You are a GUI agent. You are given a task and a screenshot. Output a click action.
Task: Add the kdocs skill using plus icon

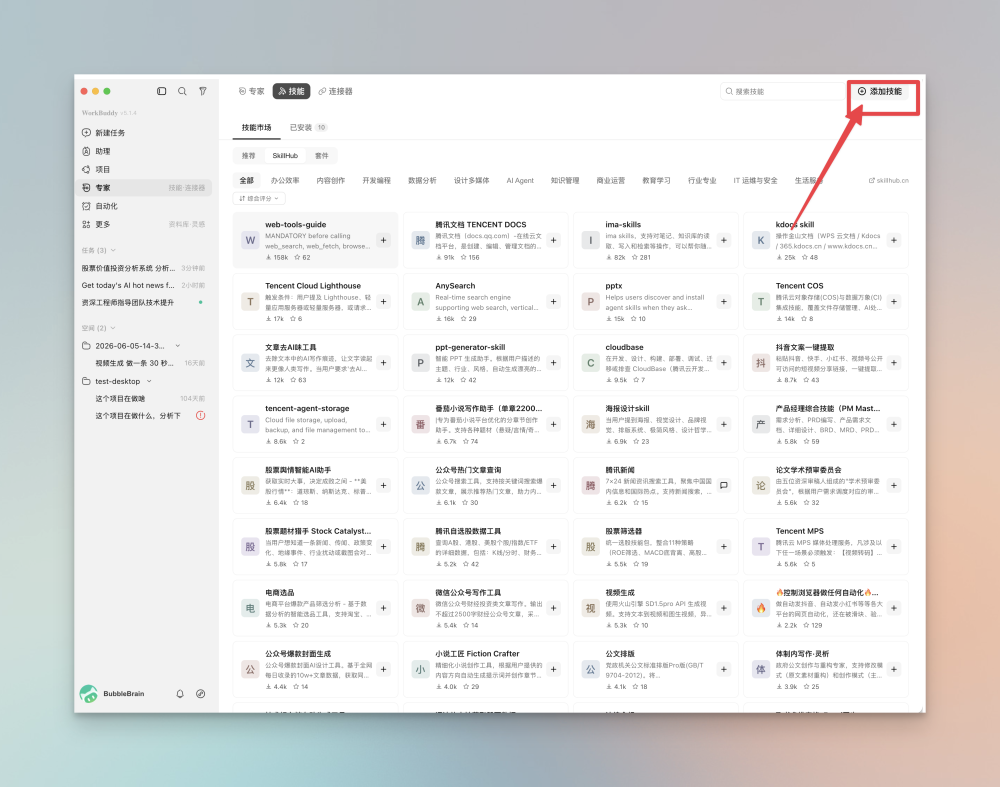(893, 240)
